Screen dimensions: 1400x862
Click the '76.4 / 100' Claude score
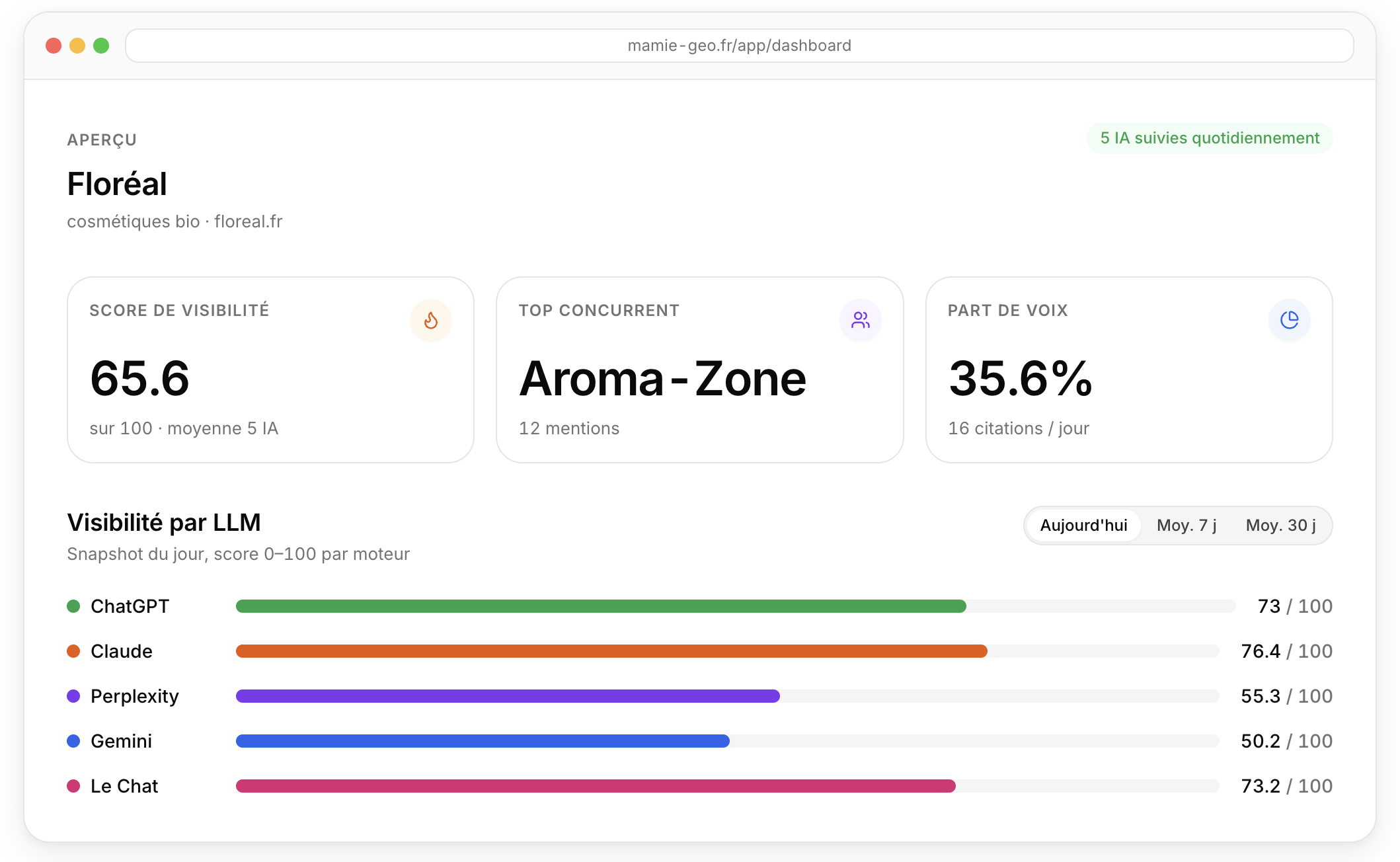coord(1286,651)
